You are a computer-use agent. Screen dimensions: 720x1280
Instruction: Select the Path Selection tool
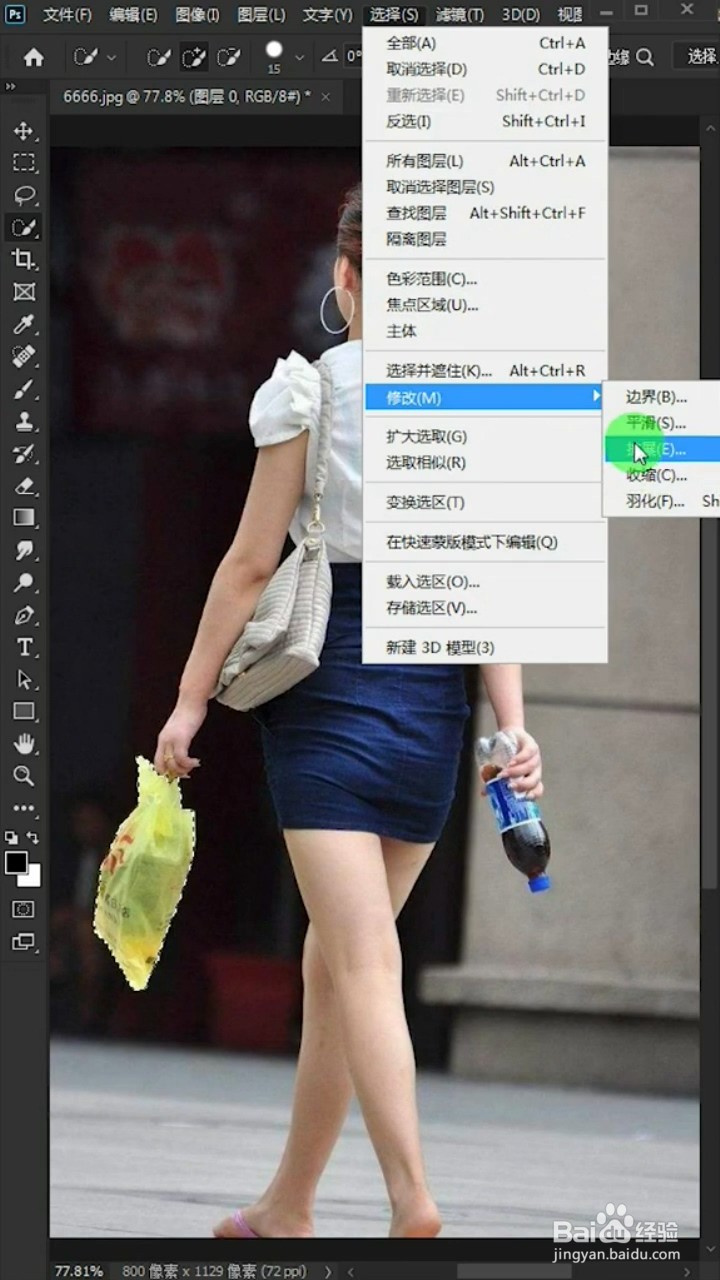point(24,679)
